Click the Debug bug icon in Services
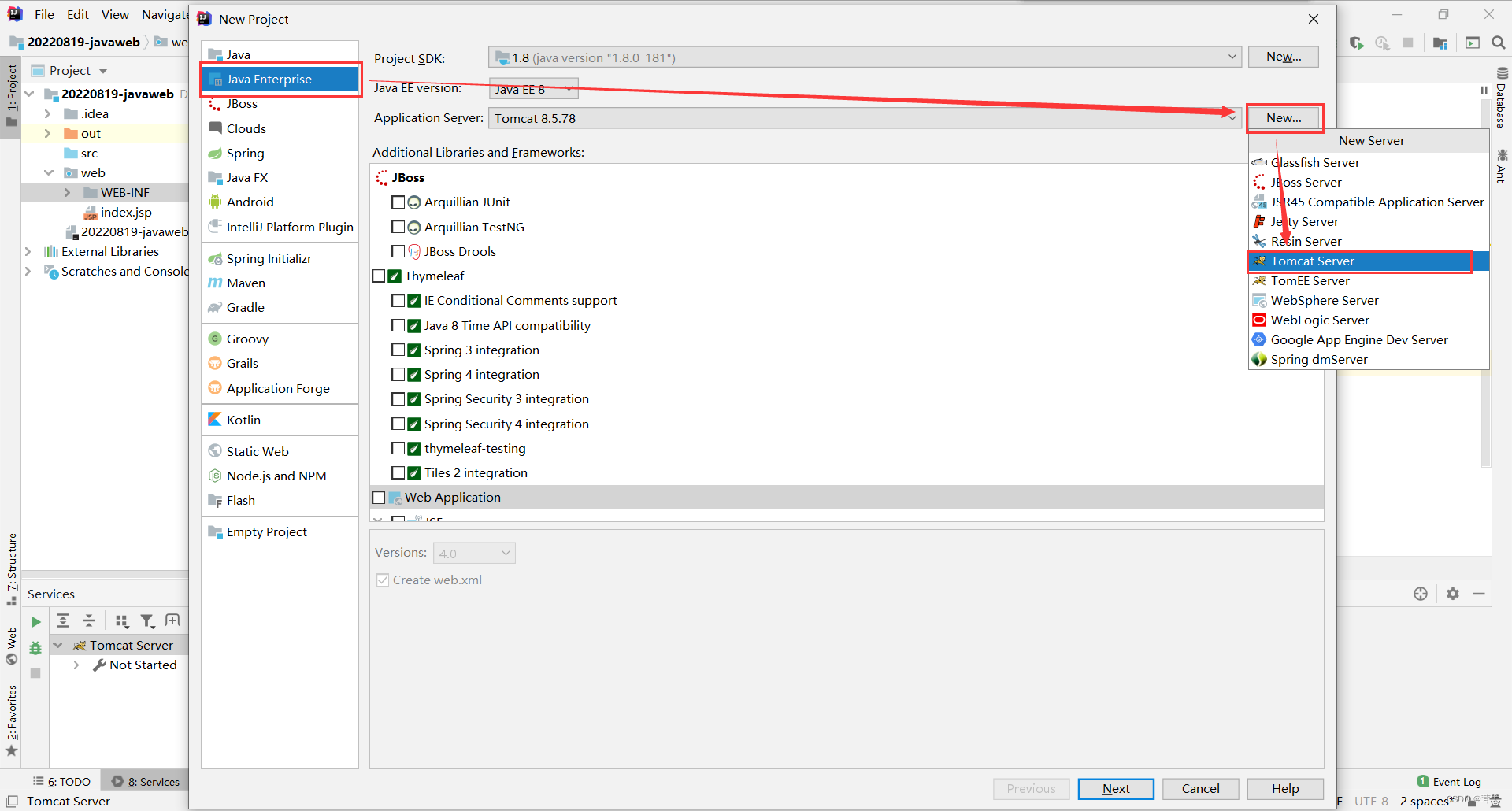 pyautogui.click(x=35, y=648)
